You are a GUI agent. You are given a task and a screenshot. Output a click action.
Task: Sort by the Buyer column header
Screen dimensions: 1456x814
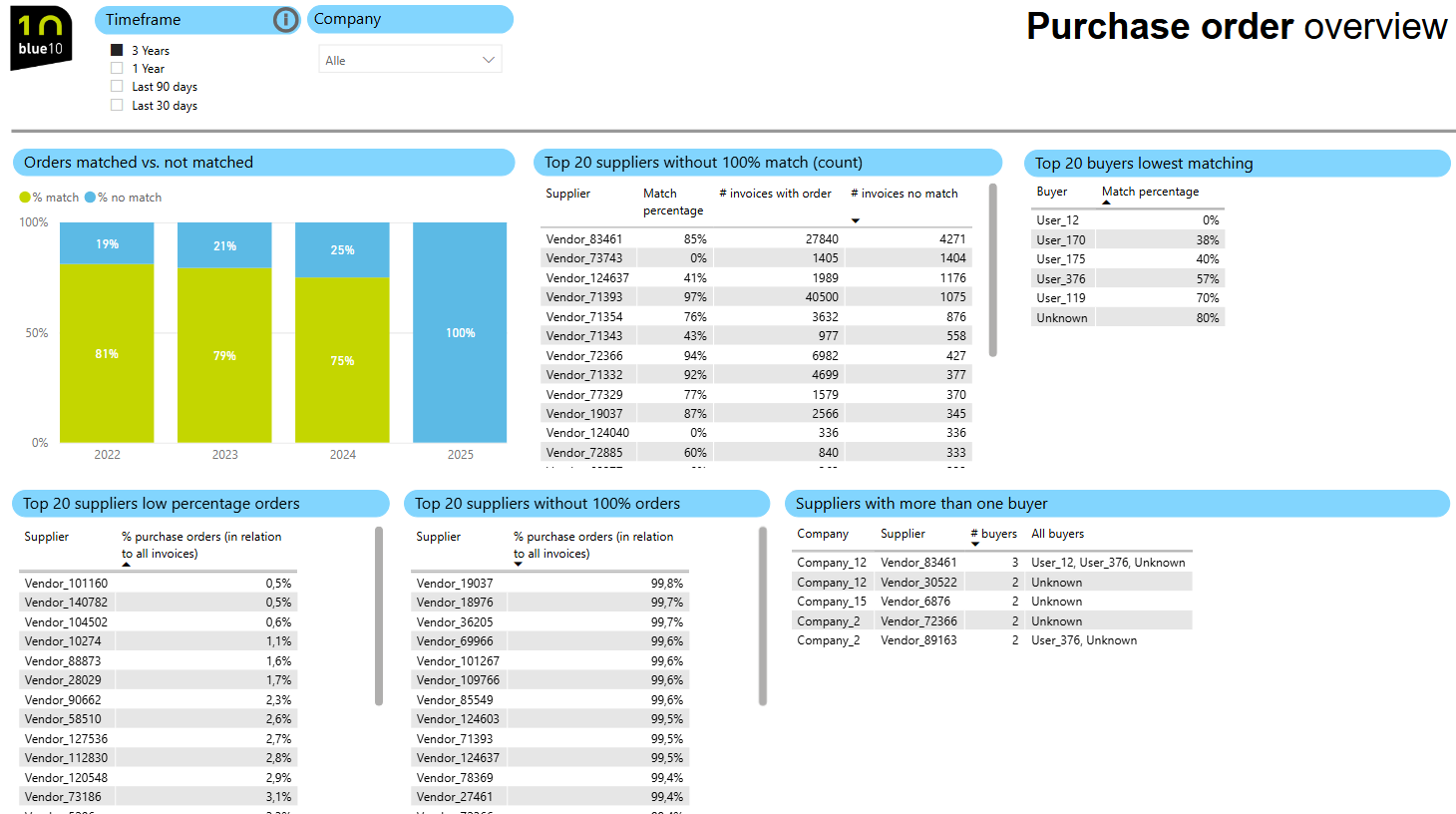coord(1051,192)
